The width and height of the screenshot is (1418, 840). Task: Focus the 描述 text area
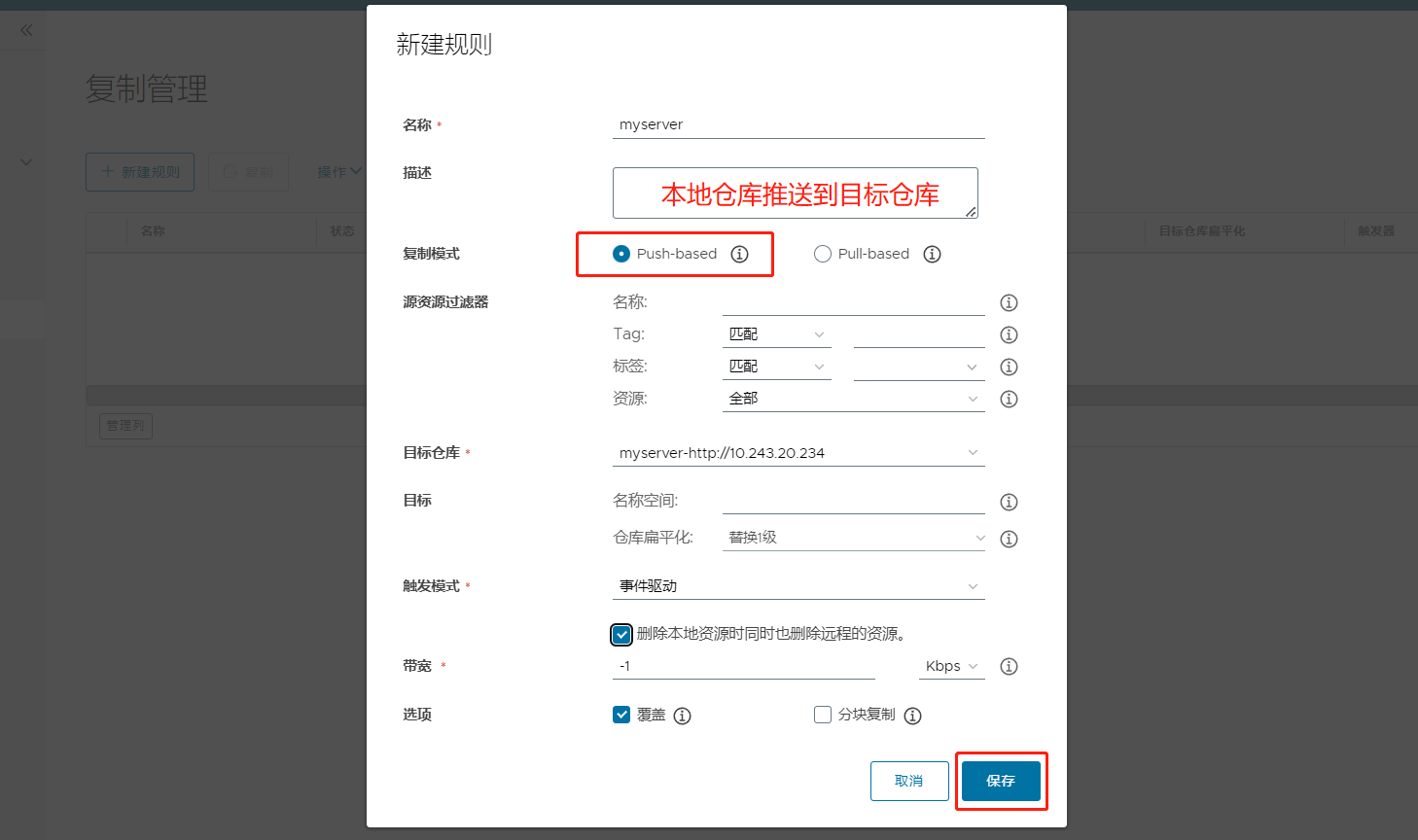click(796, 192)
